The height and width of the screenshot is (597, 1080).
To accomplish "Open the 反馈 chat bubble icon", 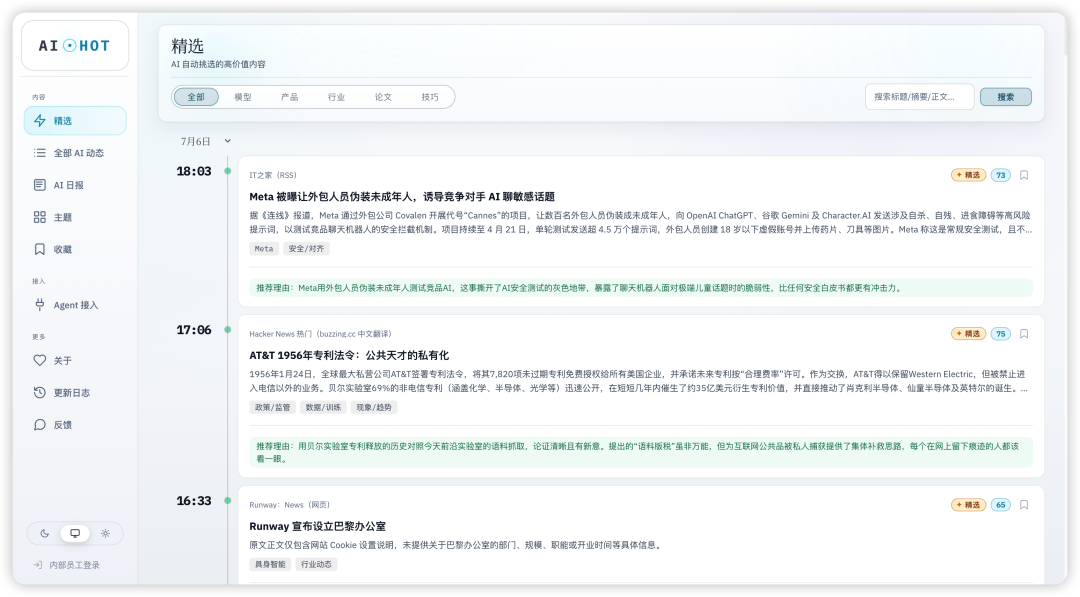I will (x=40, y=425).
